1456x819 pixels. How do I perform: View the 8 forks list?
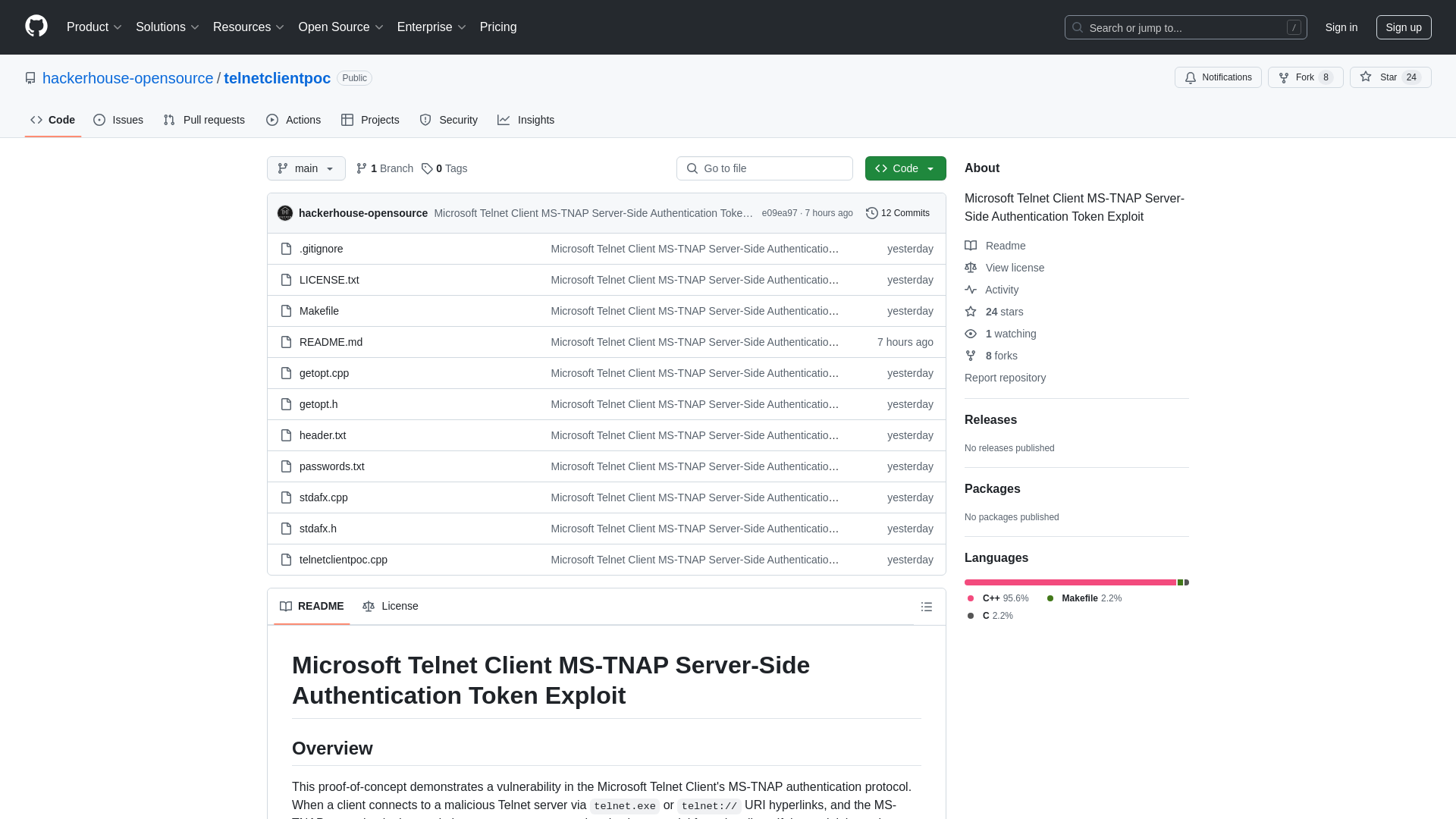991,356
